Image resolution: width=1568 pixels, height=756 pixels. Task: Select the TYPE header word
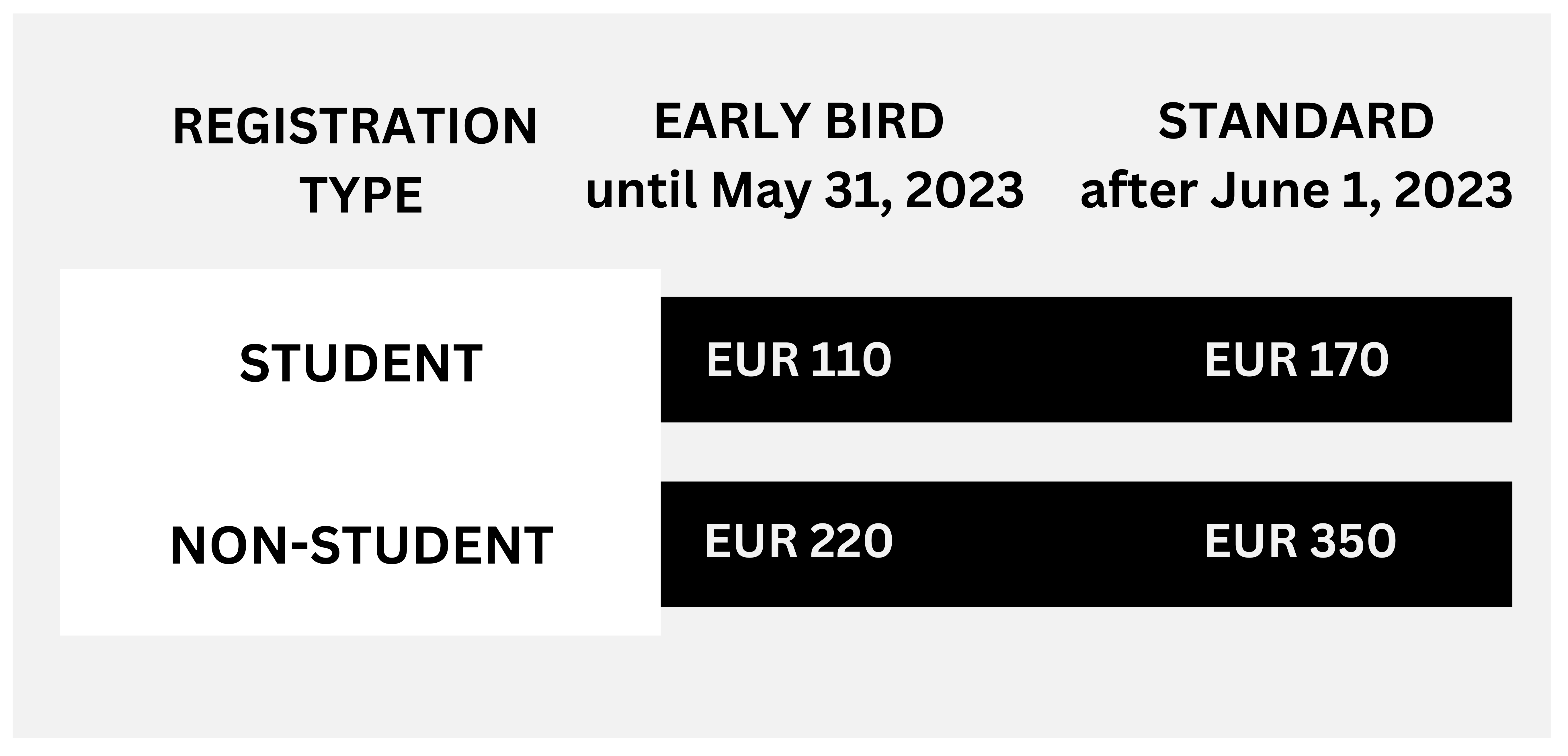click(361, 195)
